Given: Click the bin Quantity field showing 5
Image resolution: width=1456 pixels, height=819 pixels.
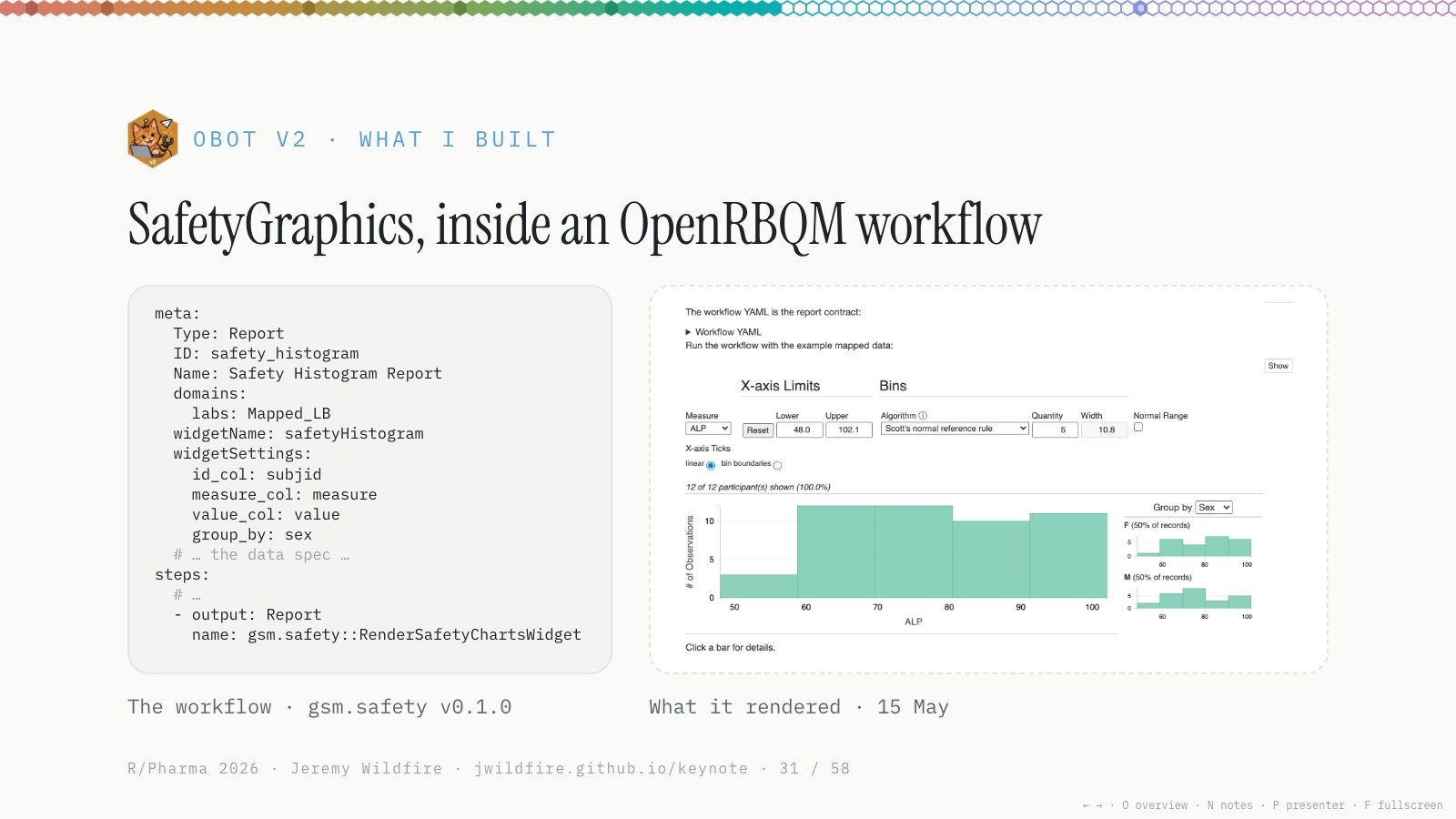Looking at the screenshot, I should tap(1055, 430).
